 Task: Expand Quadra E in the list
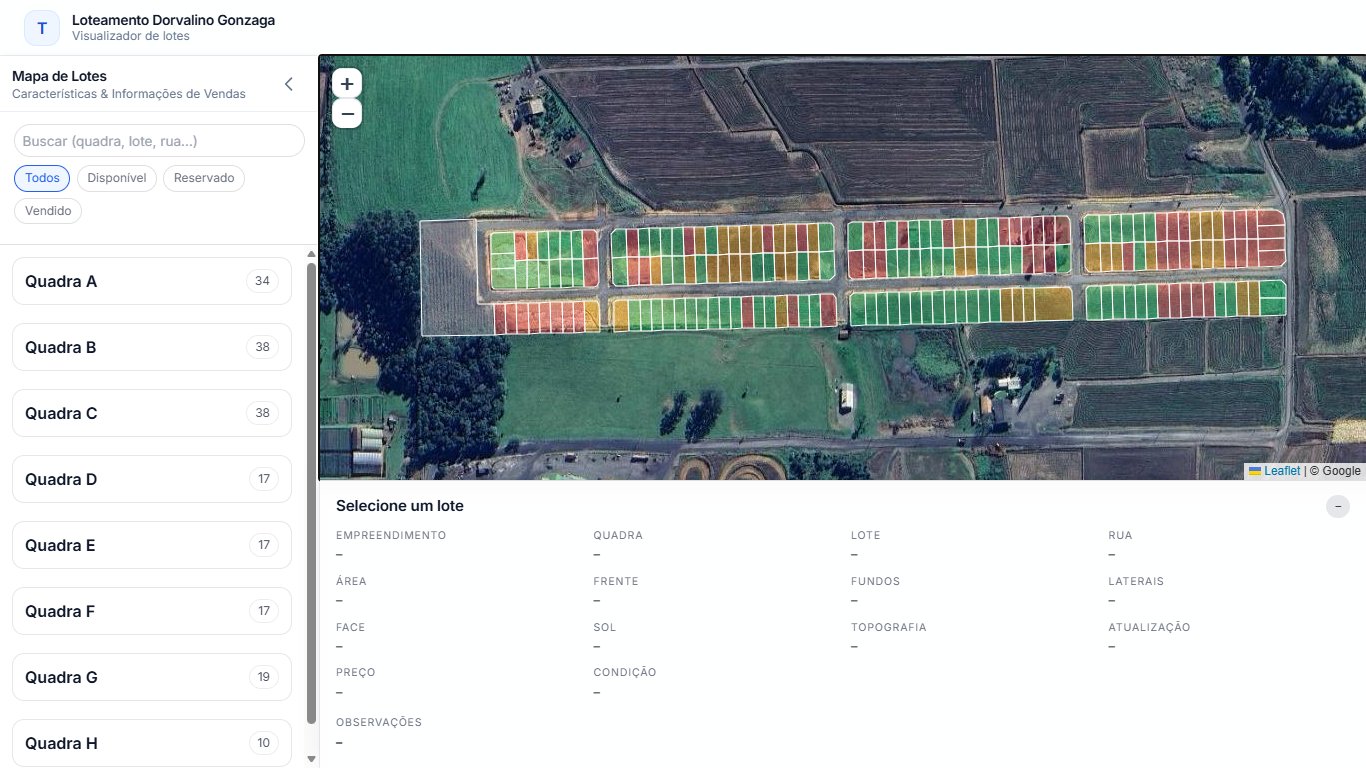point(152,545)
